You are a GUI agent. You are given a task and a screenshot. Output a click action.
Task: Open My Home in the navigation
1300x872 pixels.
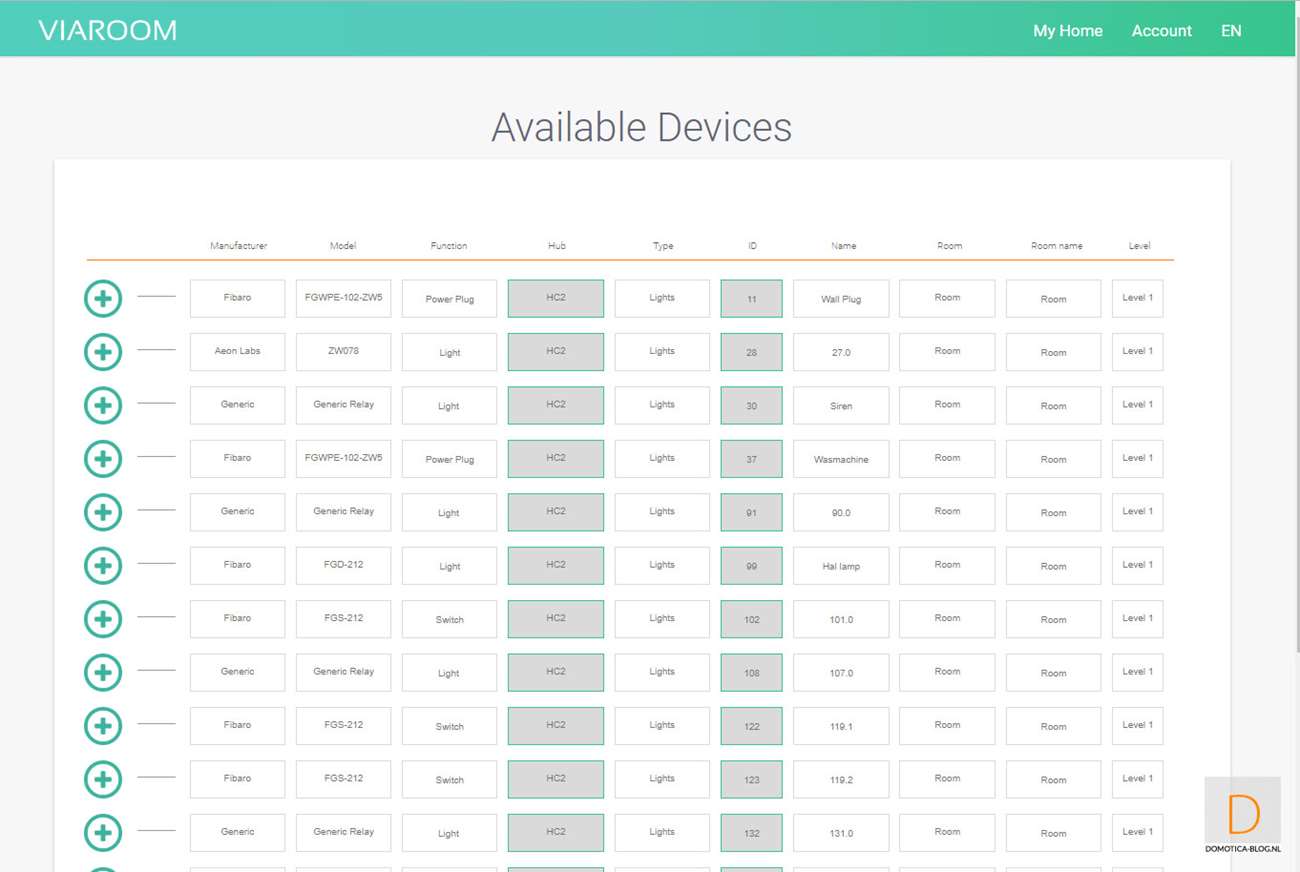coord(1067,31)
